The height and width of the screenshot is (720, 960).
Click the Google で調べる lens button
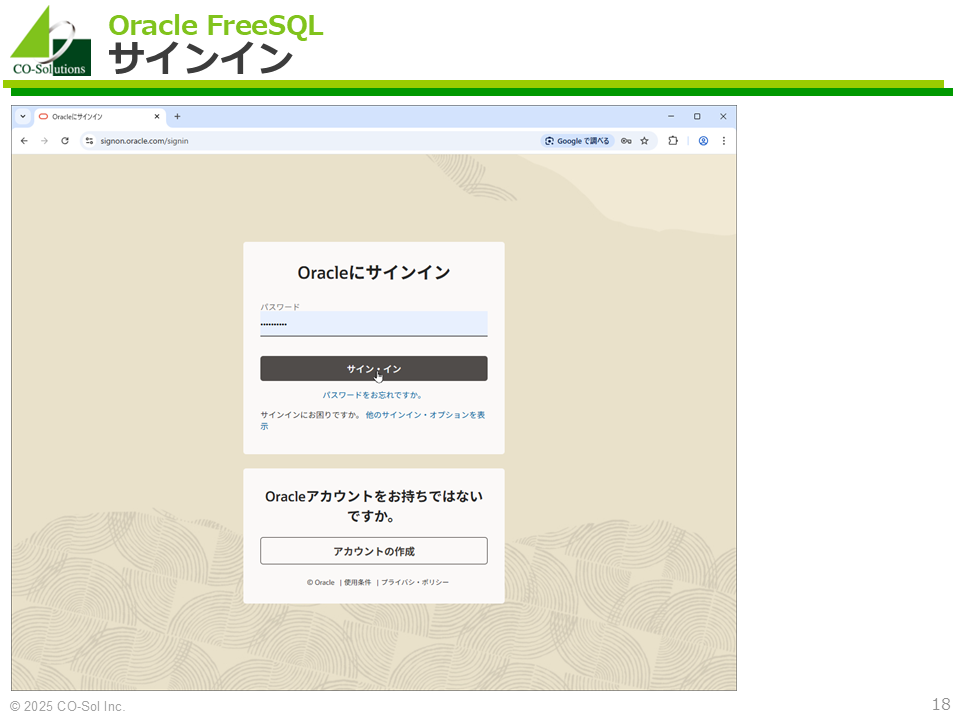[577, 141]
